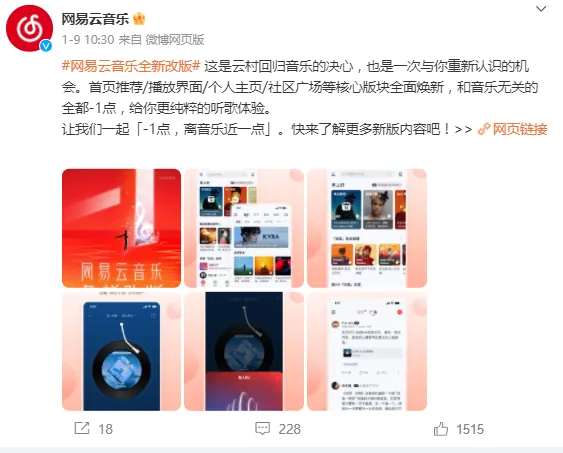Open the comments speech bubble icon

pos(262,429)
